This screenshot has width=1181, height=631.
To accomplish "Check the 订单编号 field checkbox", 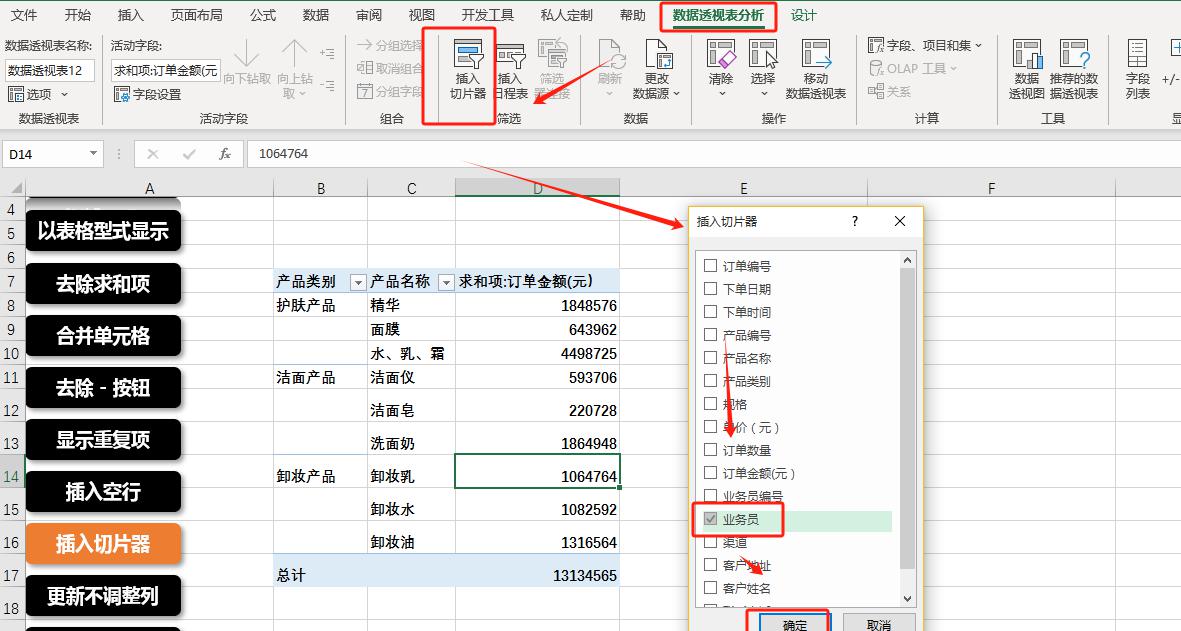I will point(710,265).
